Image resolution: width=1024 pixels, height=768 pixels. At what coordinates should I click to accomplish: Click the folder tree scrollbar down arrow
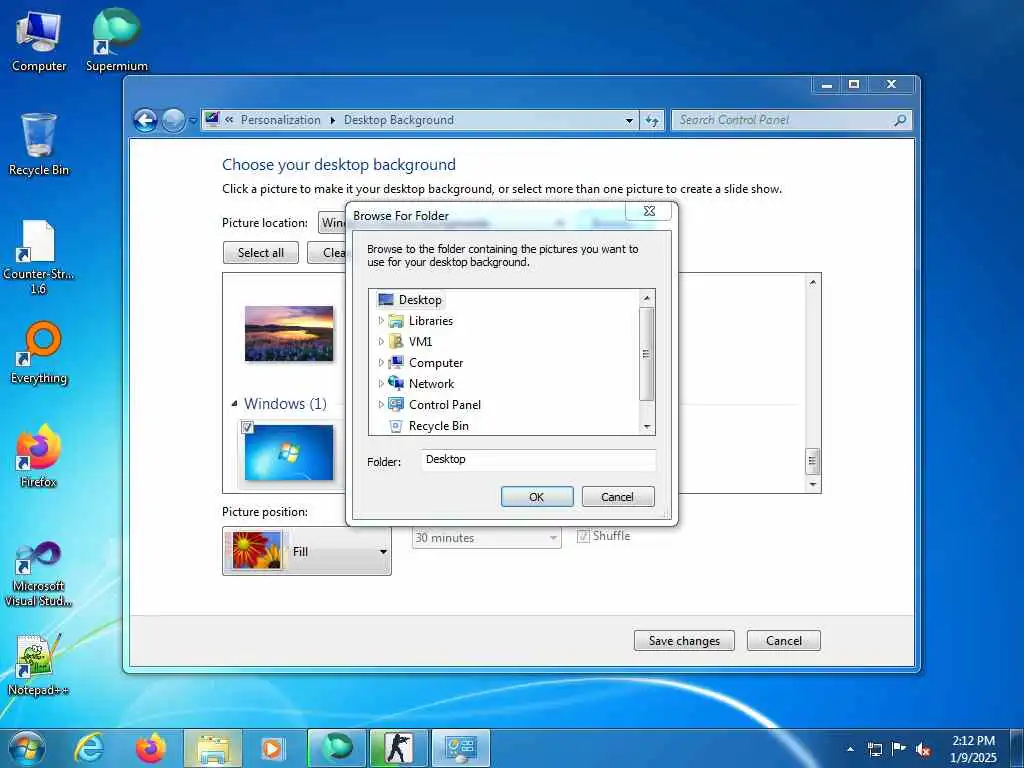tap(647, 427)
